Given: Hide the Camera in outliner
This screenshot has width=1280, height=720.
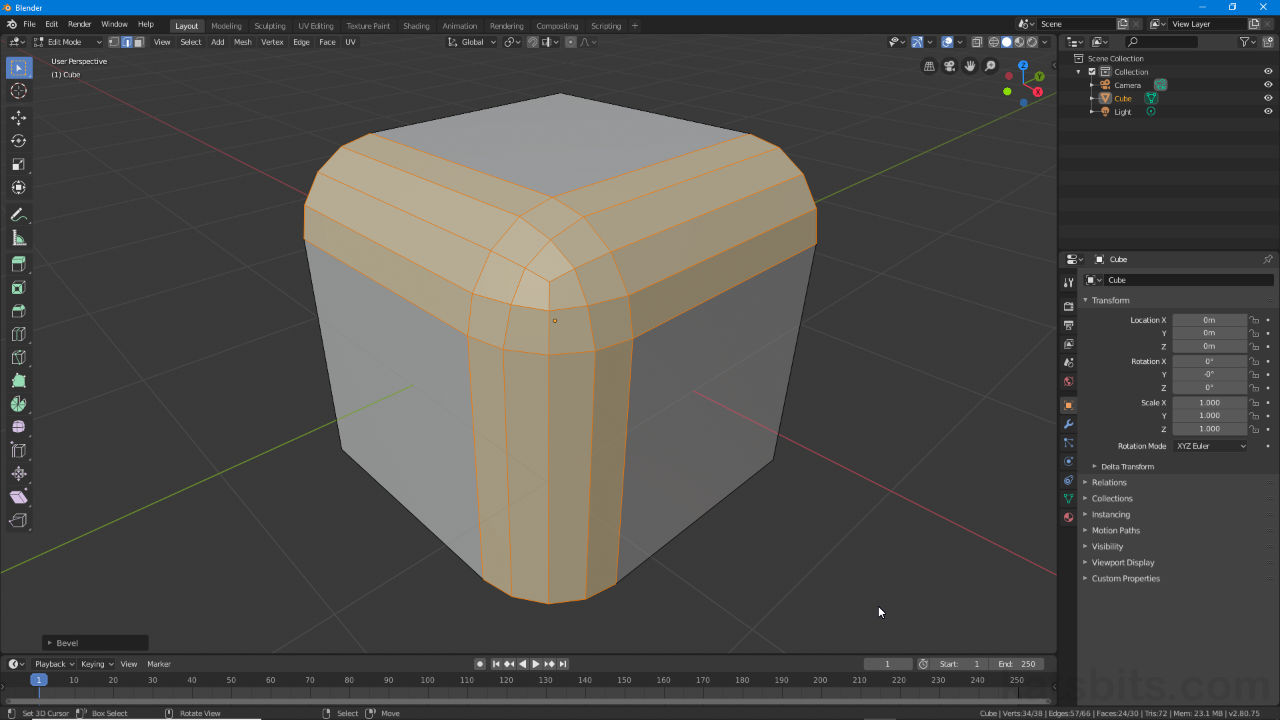Looking at the screenshot, I should (x=1268, y=85).
